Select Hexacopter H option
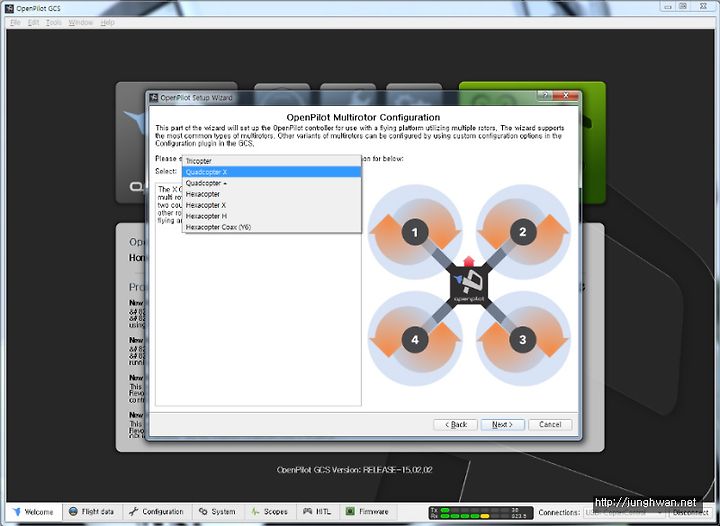 pyautogui.click(x=272, y=216)
